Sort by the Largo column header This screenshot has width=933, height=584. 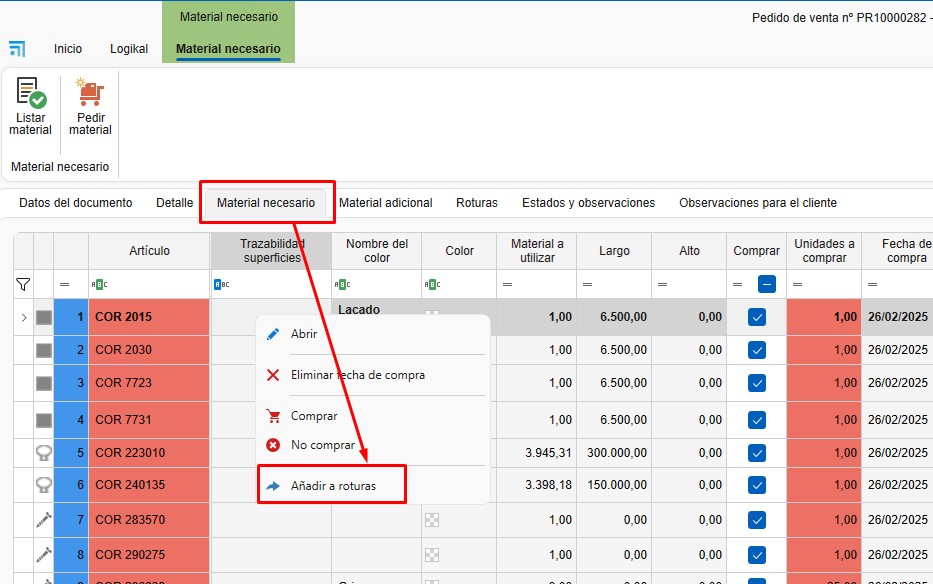pos(614,251)
